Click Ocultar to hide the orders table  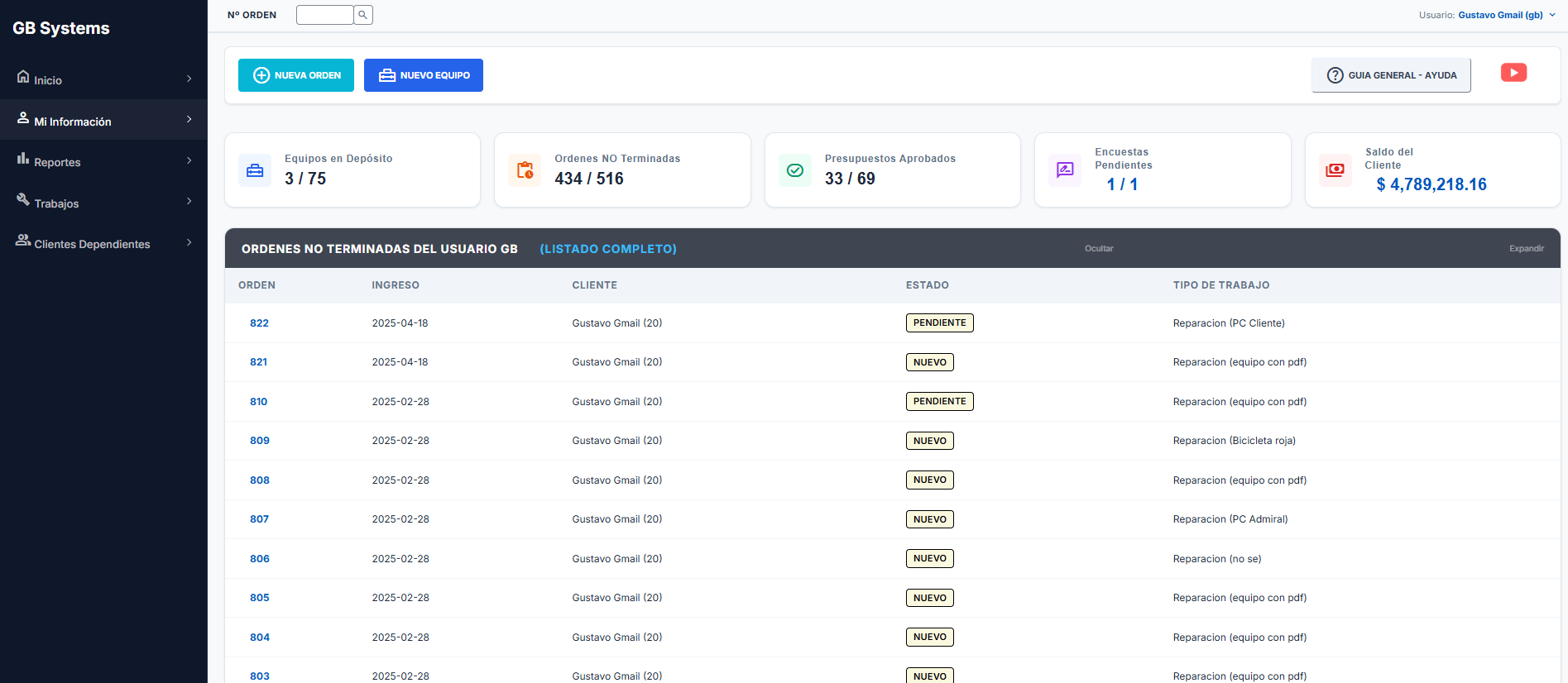click(1099, 248)
